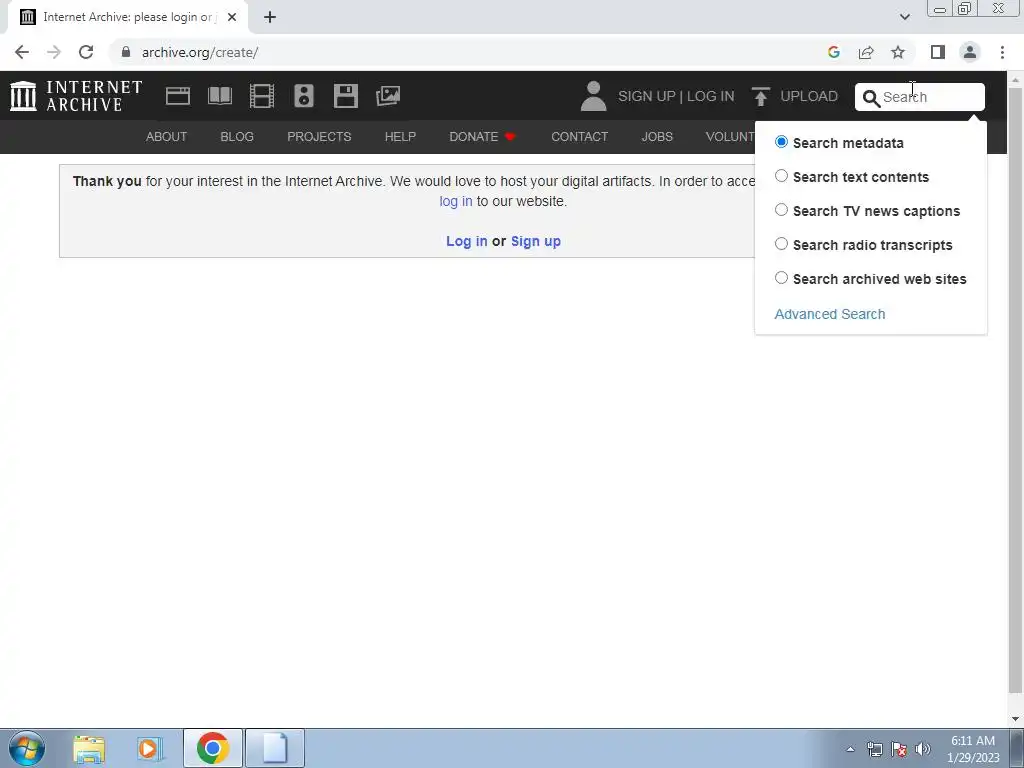Click the Show desktop strip

[x=1017, y=748]
